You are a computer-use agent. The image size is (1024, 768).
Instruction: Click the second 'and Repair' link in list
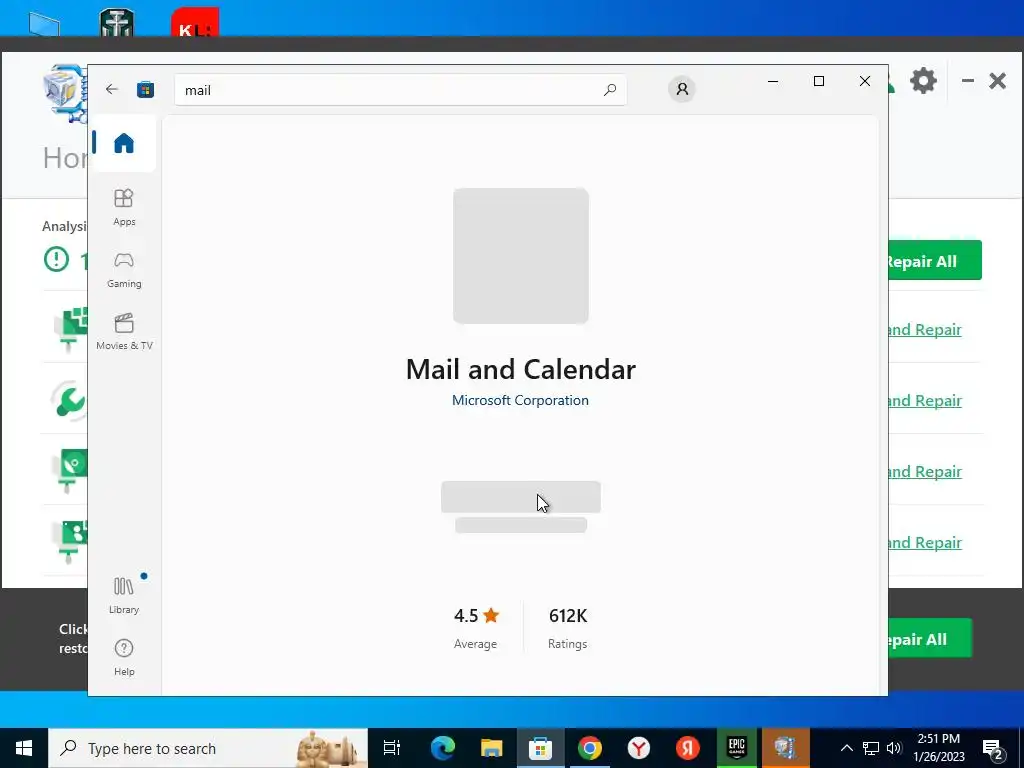tap(925, 400)
